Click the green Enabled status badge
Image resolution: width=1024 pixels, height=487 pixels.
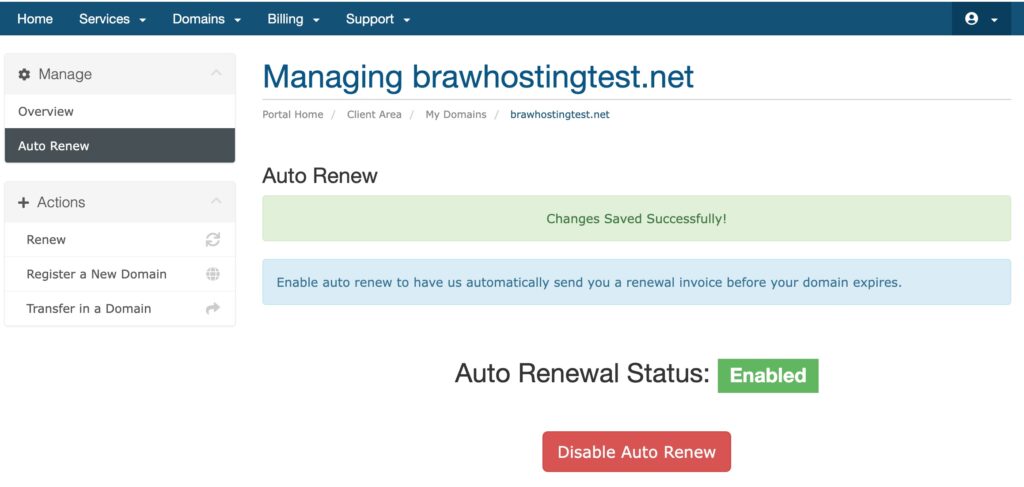click(x=767, y=375)
